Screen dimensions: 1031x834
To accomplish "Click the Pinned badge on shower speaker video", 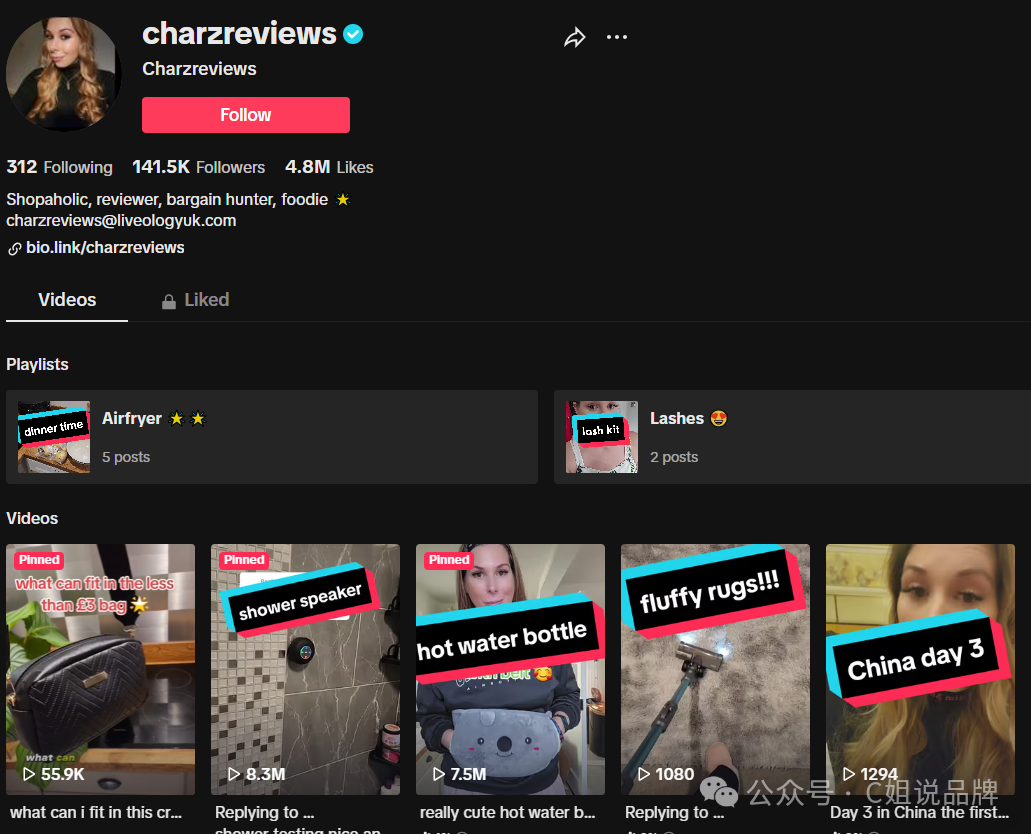I will (244, 560).
